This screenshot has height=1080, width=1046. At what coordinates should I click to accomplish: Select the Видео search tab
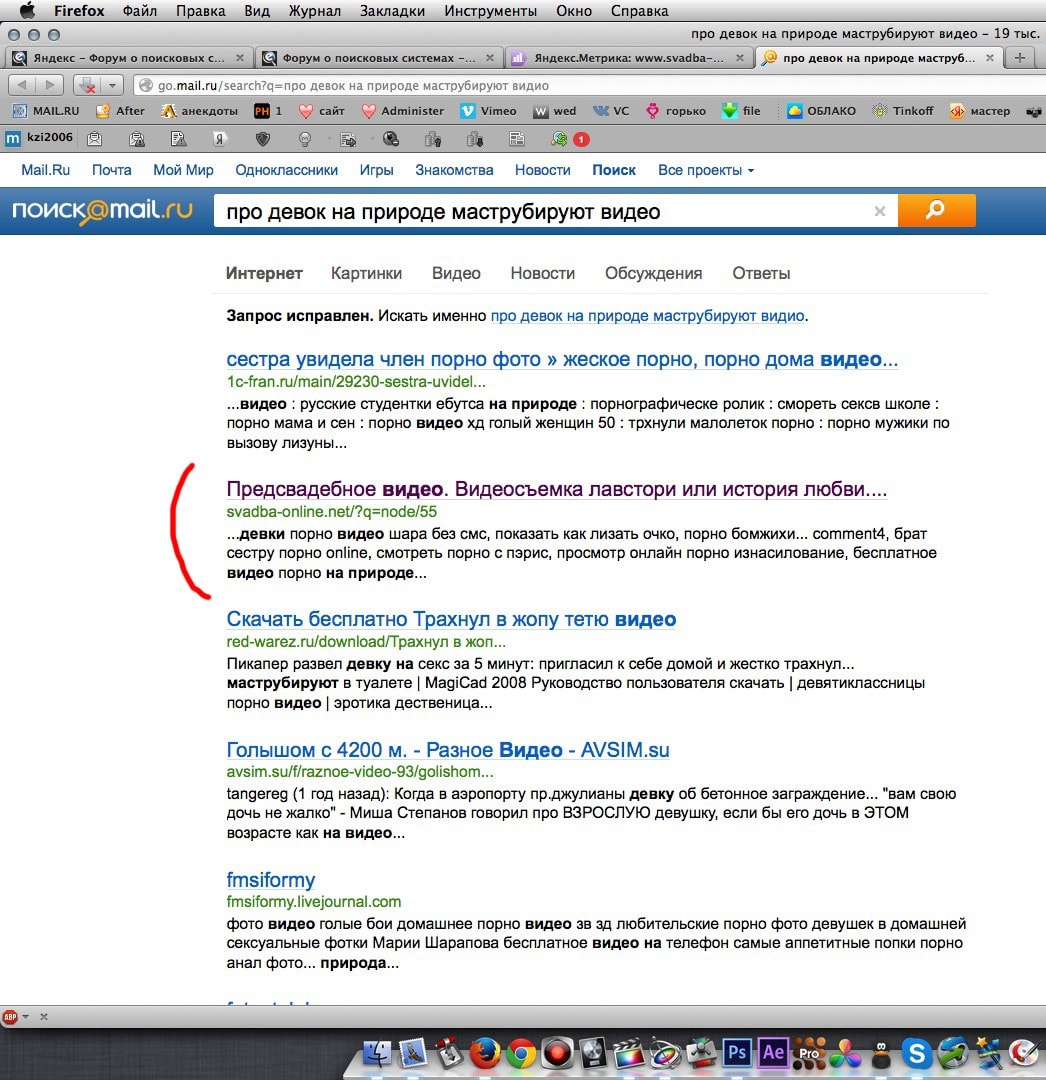[456, 273]
